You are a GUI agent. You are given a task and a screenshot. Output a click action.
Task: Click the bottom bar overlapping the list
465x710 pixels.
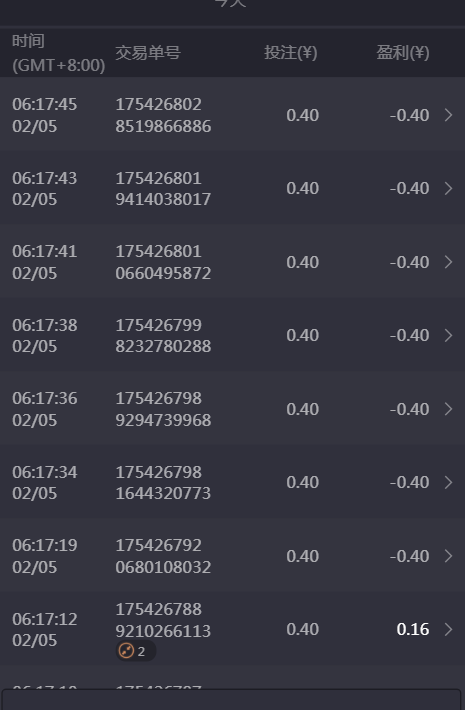coord(231,700)
